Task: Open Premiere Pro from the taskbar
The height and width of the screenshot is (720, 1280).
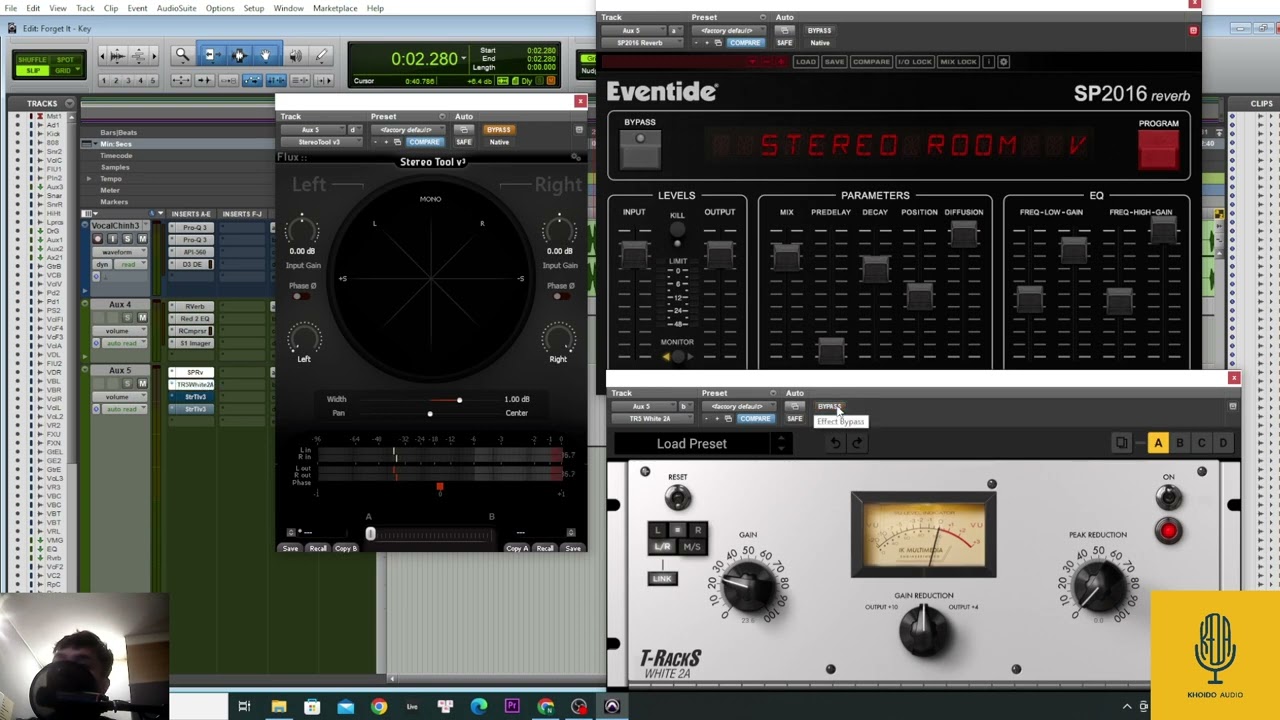Action: click(512, 707)
